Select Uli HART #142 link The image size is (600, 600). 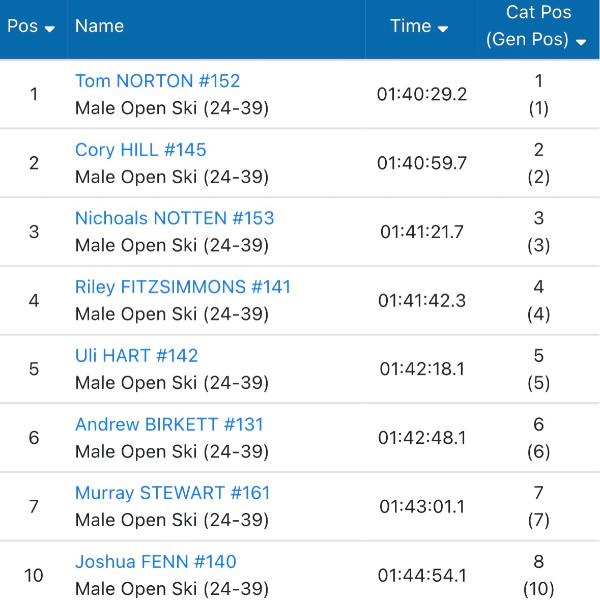(x=136, y=355)
